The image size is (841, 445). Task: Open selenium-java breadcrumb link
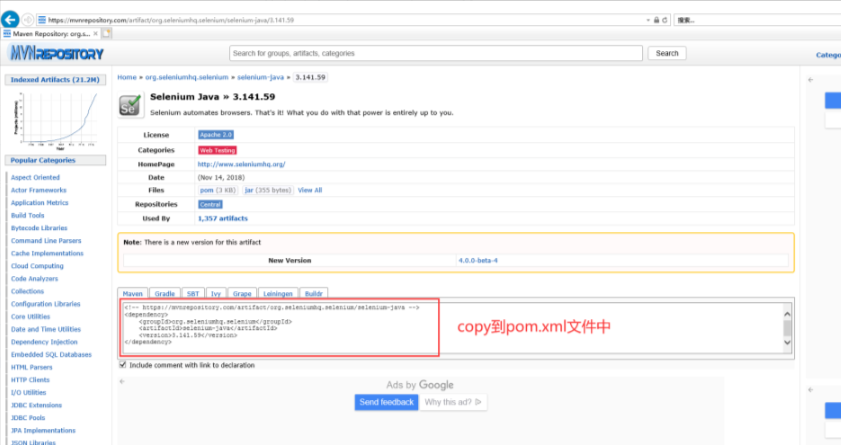pyautogui.click(x=261, y=77)
